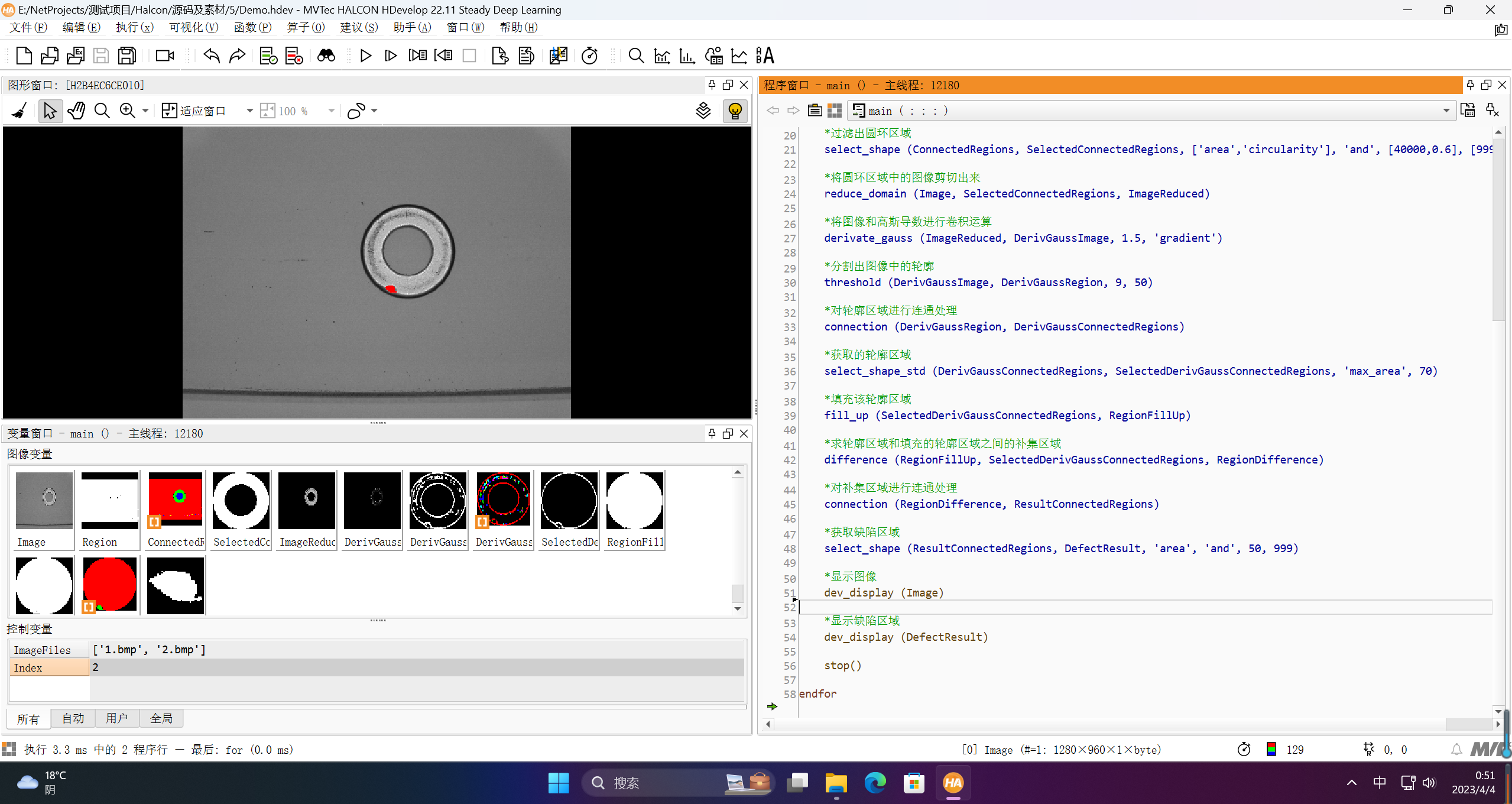The image size is (1512, 804).
Task: Select the Zoom in tool
Action: (128, 111)
